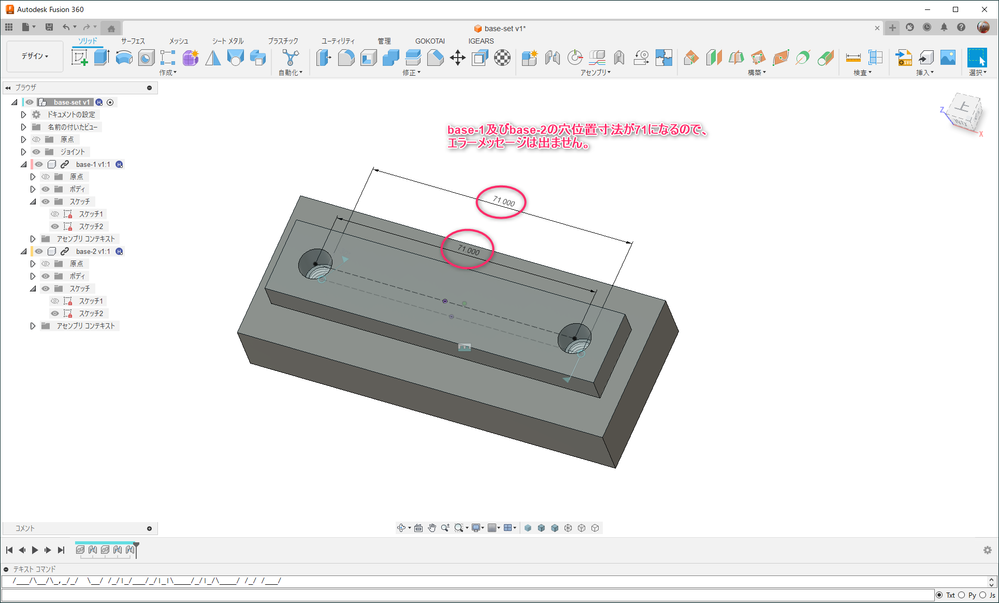Collapse the base-2 v1:1 node
The height and width of the screenshot is (603, 999).
coord(24,251)
